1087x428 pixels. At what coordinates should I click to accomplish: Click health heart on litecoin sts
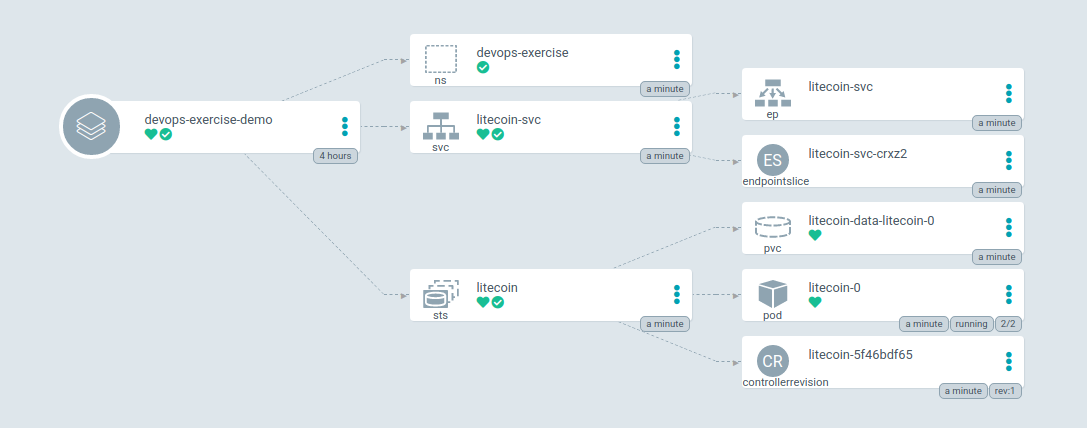(x=482, y=302)
